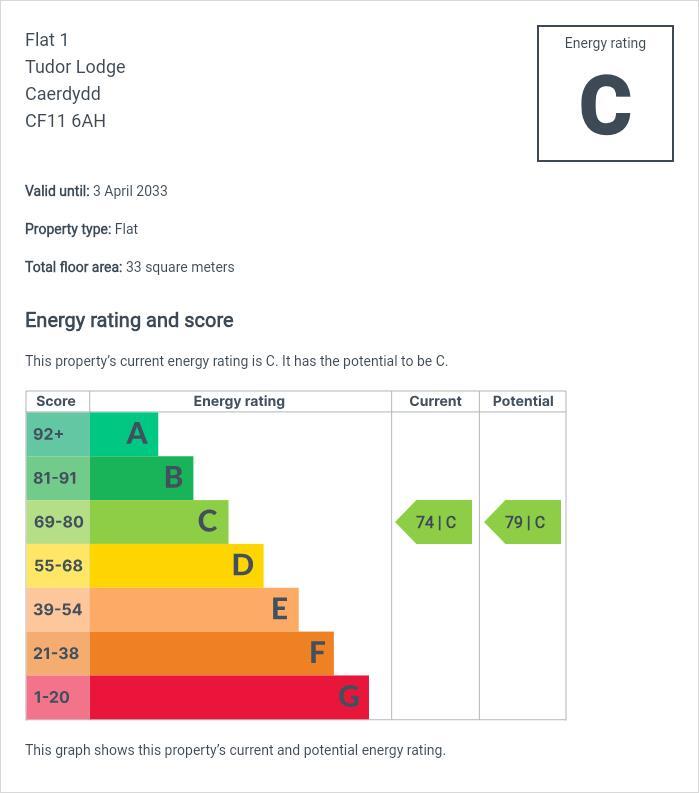Click the large energy rating C box
The image size is (699, 793).
pos(605,94)
